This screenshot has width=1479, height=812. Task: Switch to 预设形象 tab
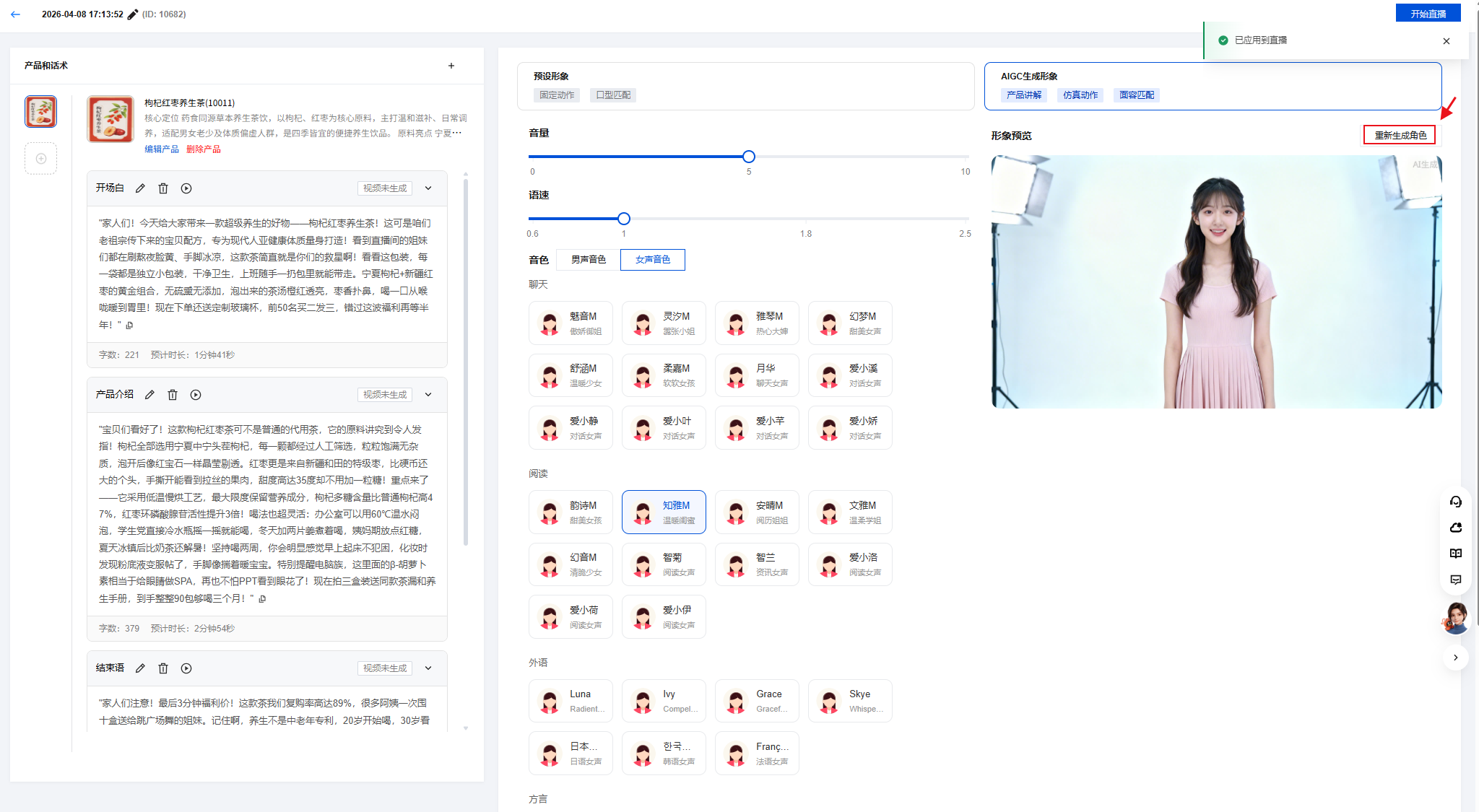[x=745, y=86]
